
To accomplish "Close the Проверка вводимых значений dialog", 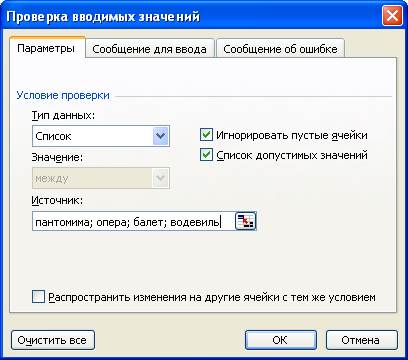I will click(392, 16).
